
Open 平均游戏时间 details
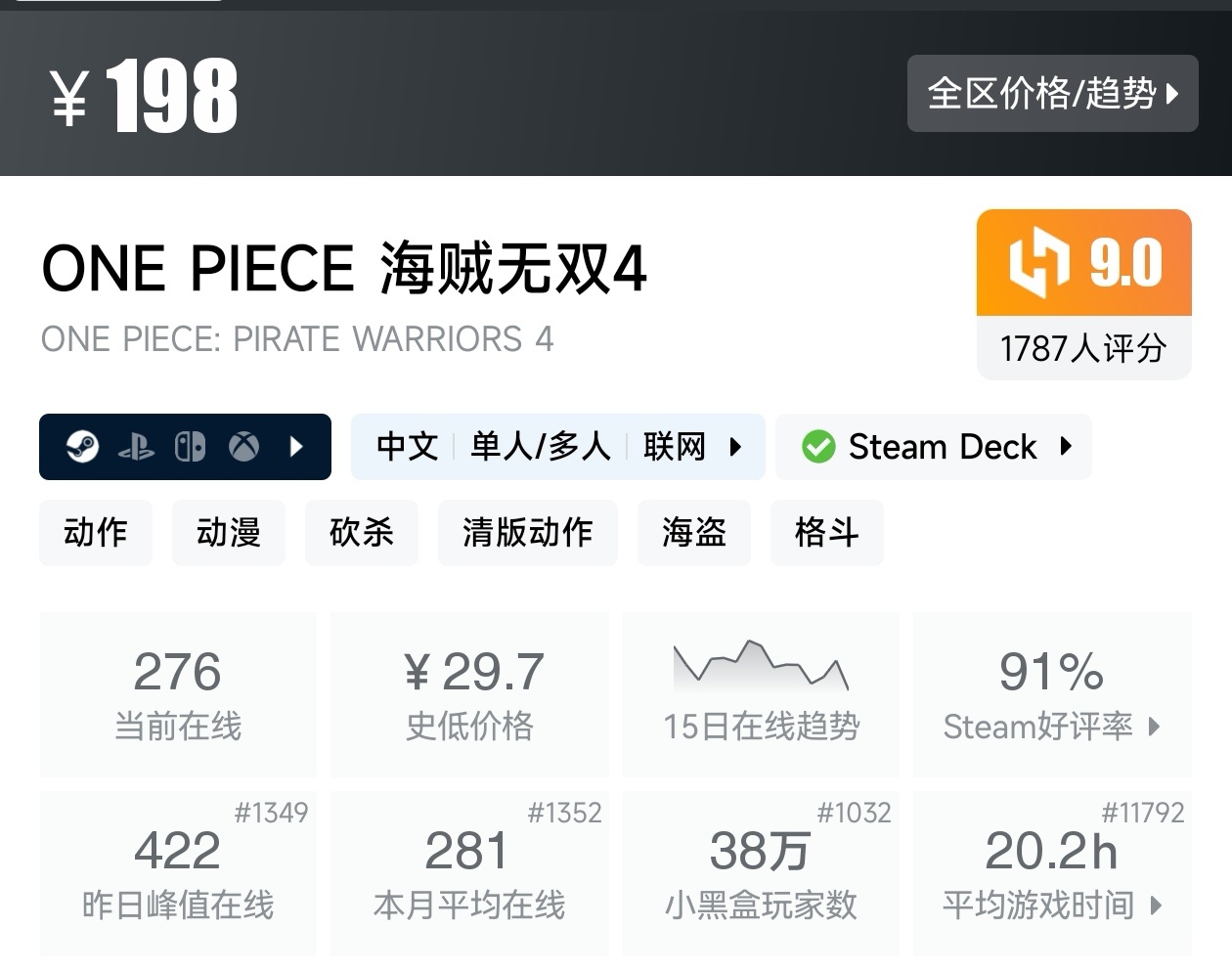tap(1052, 873)
